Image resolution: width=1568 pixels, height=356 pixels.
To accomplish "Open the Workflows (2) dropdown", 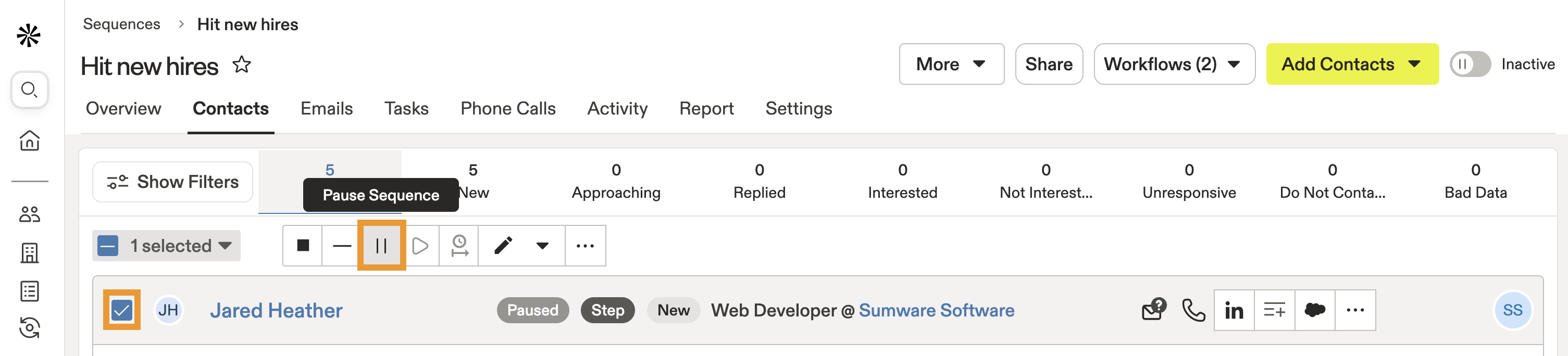I will click(x=1174, y=64).
